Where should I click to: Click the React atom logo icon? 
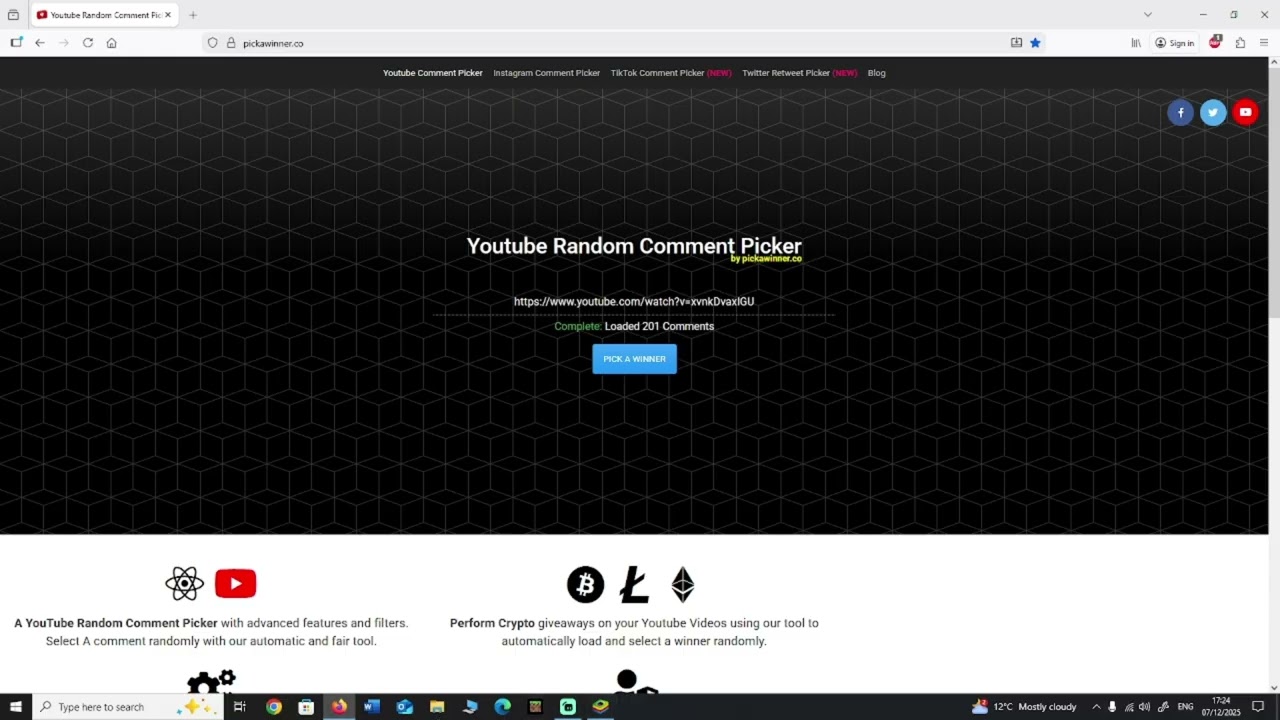click(185, 583)
